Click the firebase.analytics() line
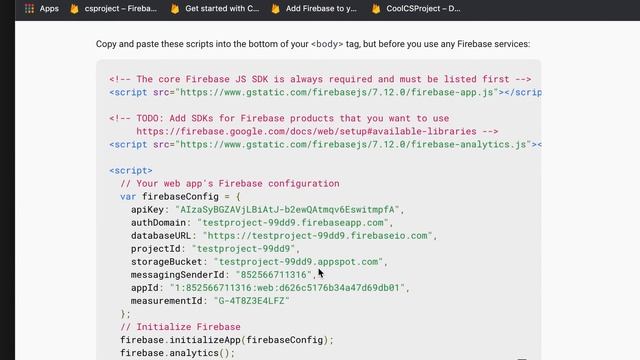 coord(178,353)
